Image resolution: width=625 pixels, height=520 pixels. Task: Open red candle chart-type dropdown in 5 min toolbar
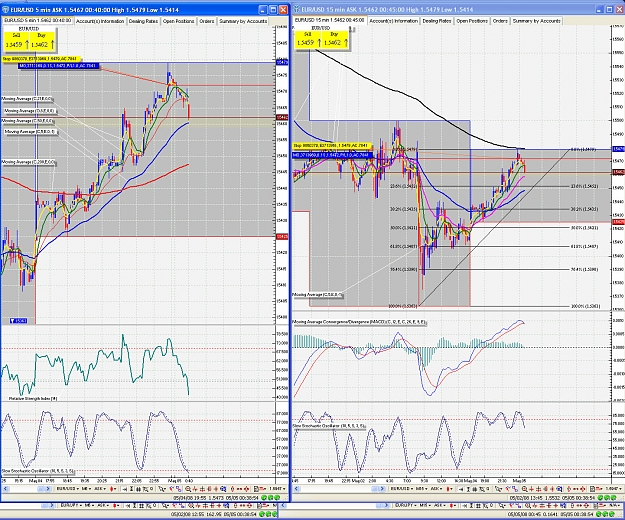tap(114, 489)
